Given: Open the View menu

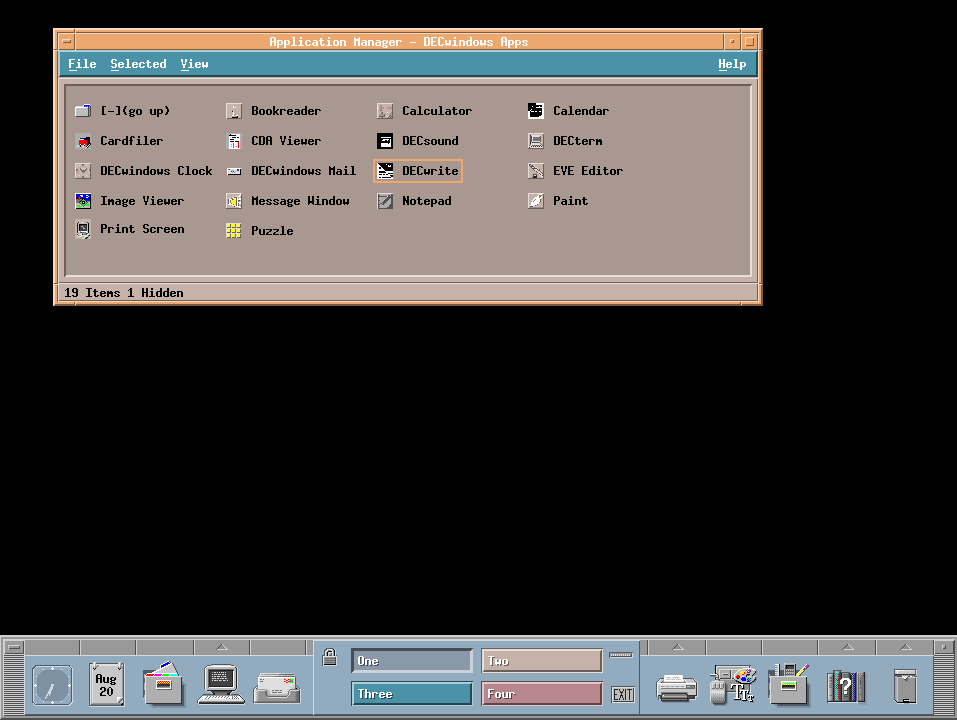Looking at the screenshot, I should (194, 64).
